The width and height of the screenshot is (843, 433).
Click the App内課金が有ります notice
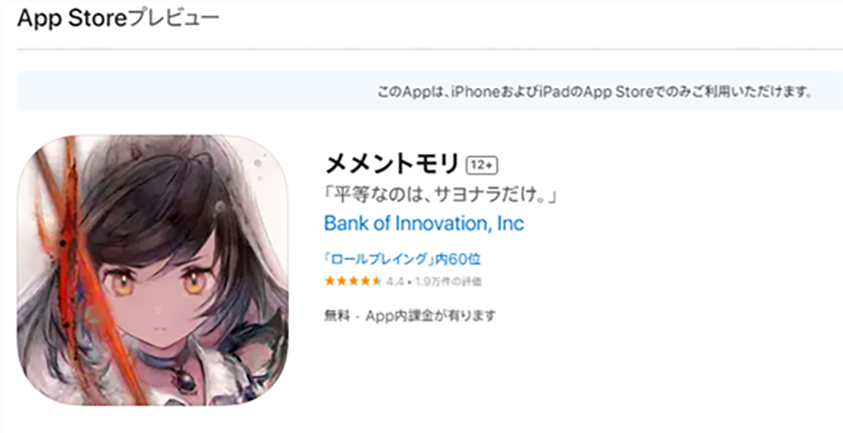[x=430, y=316]
